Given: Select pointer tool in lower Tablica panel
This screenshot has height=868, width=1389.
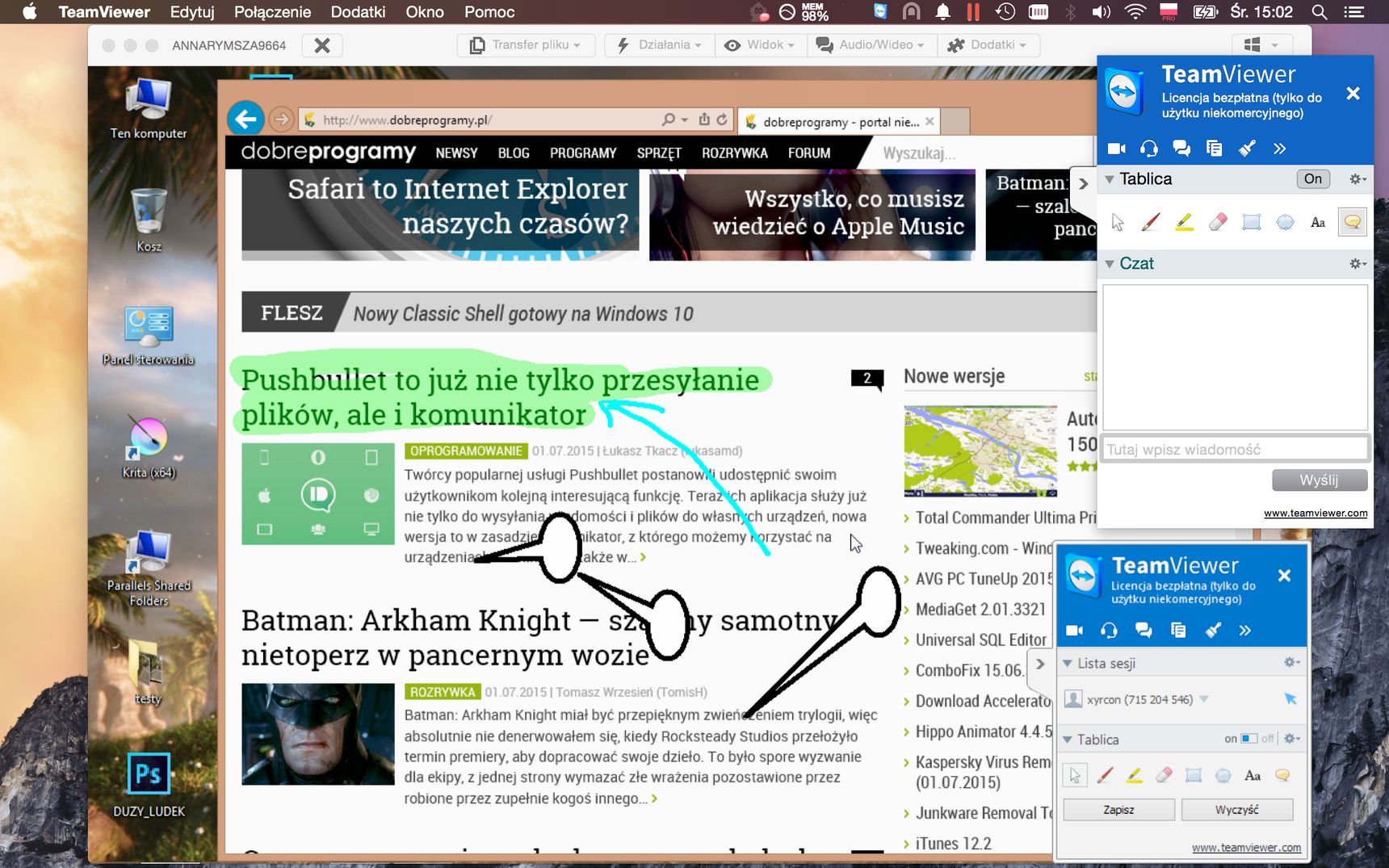Looking at the screenshot, I should (x=1075, y=776).
